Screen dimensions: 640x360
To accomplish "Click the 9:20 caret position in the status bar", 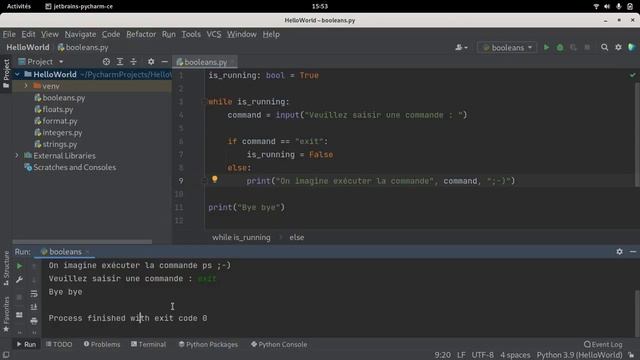I will coord(442,355).
